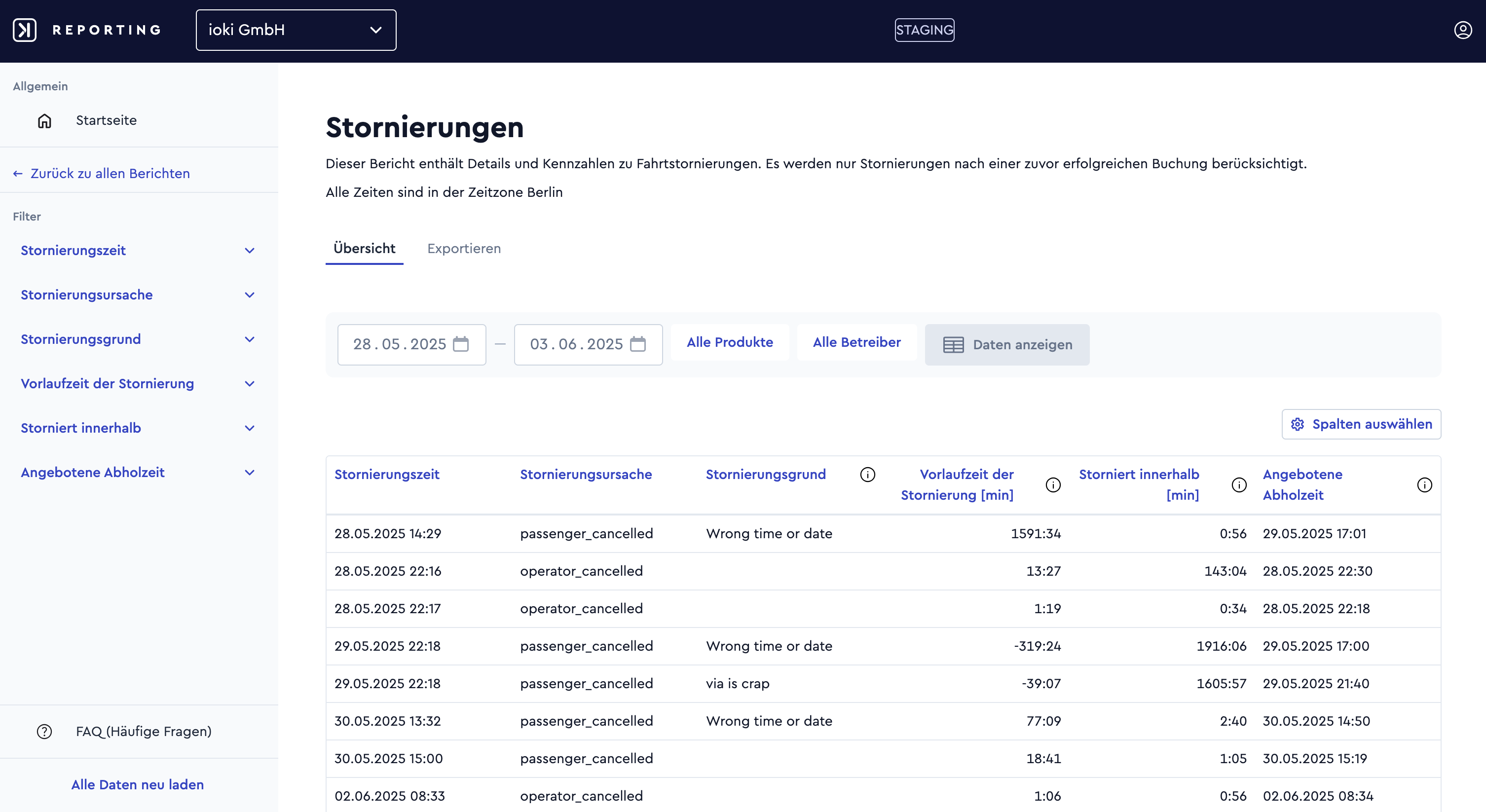Expand the Stornierungsursache filter
This screenshot has height=812, width=1486.
139,295
